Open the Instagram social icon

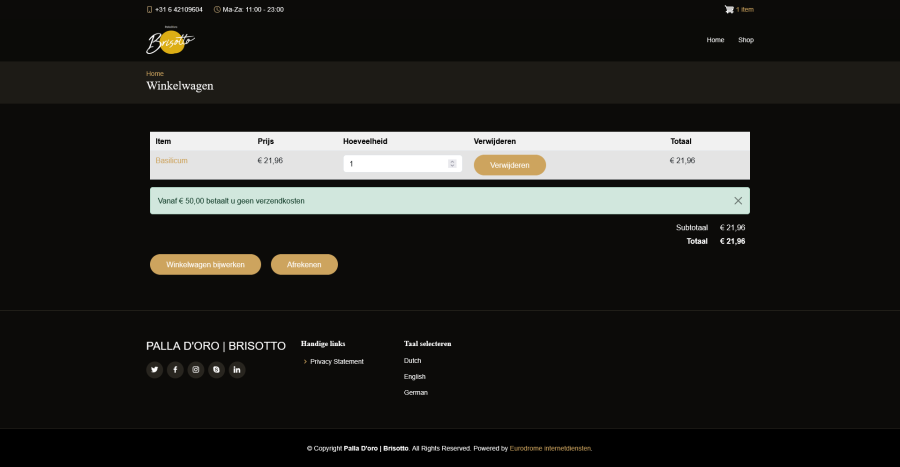[196, 370]
